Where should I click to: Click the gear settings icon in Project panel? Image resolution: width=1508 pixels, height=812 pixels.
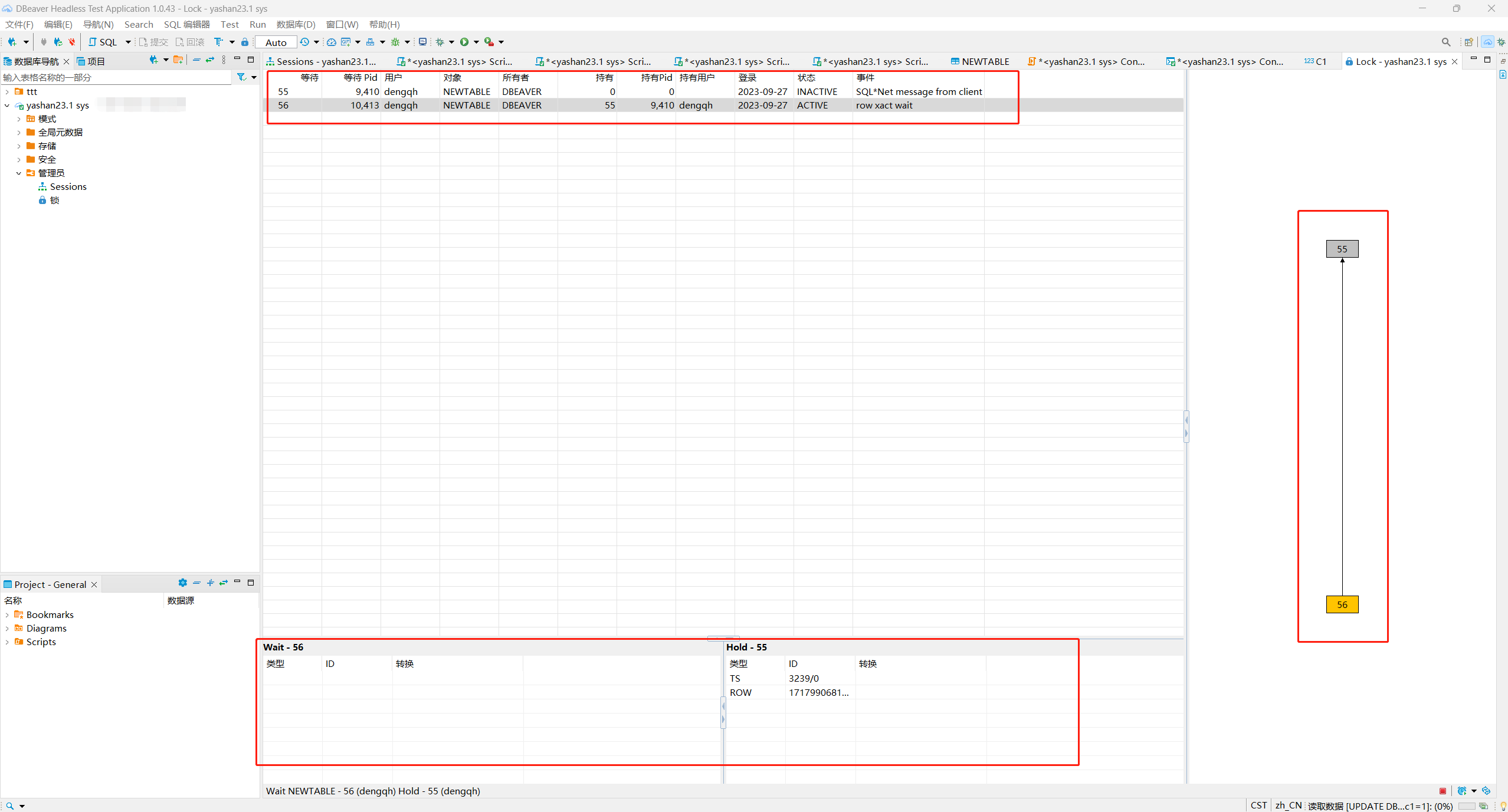pos(183,583)
